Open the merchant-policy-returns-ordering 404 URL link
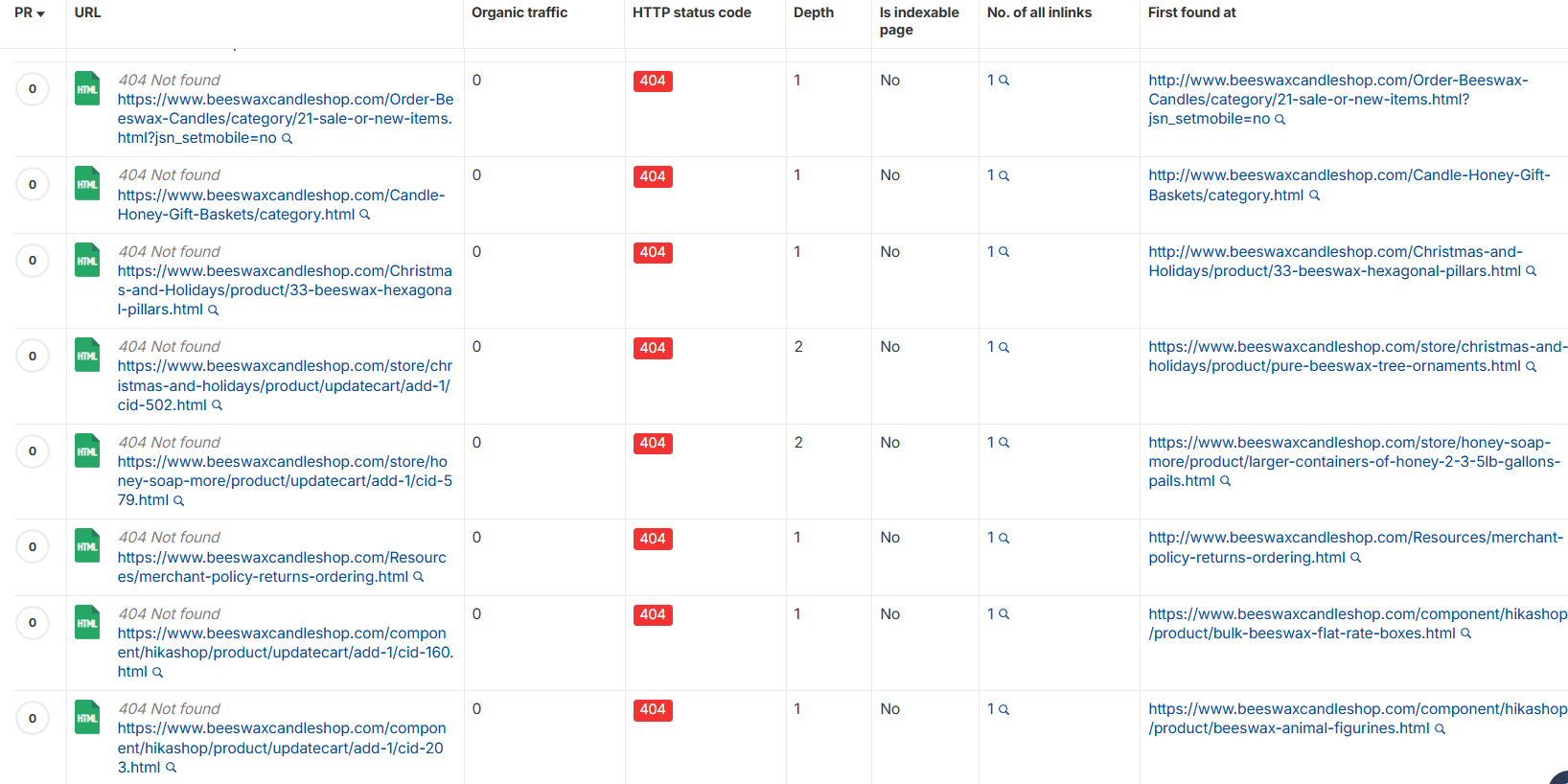Image resolution: width=1568 pixels, height=784 pixels. (282, 567)
